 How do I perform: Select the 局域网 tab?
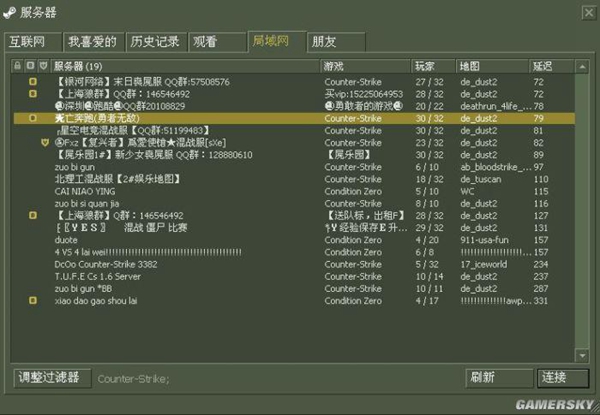[x=277, y=41]
